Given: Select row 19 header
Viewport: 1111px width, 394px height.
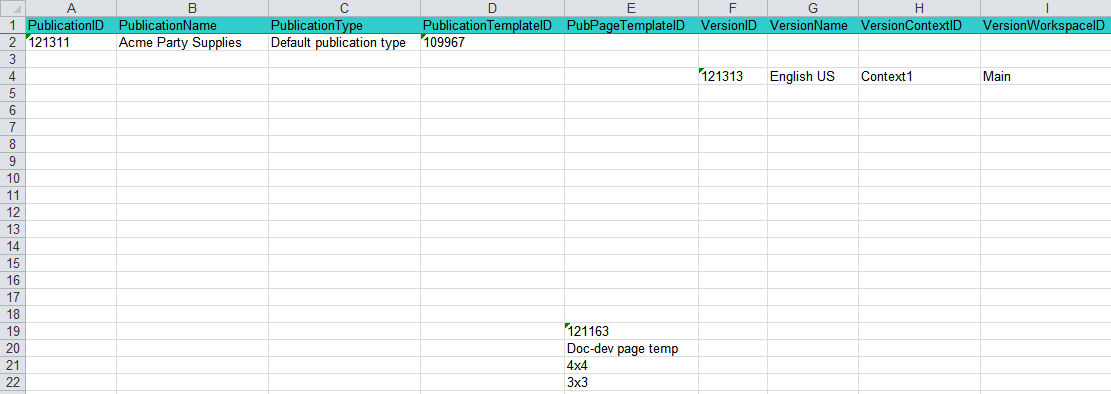Looking at the screenshot, I should click(13, 332).
